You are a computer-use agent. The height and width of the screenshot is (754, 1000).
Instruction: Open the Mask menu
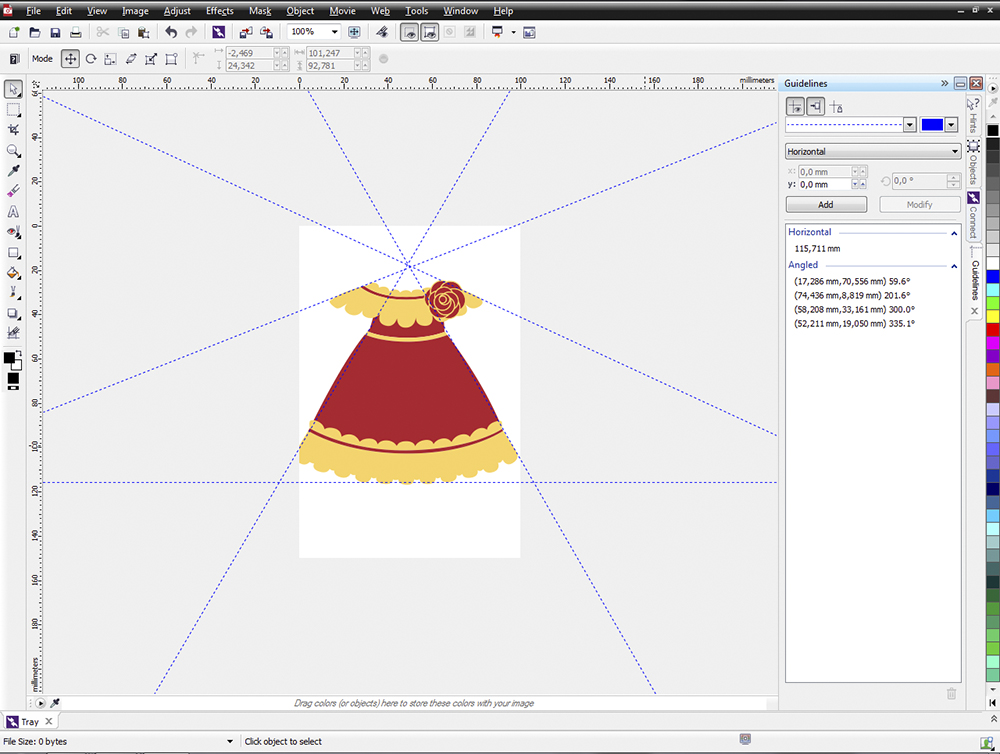pyautogui.click(x=260, y=11)
